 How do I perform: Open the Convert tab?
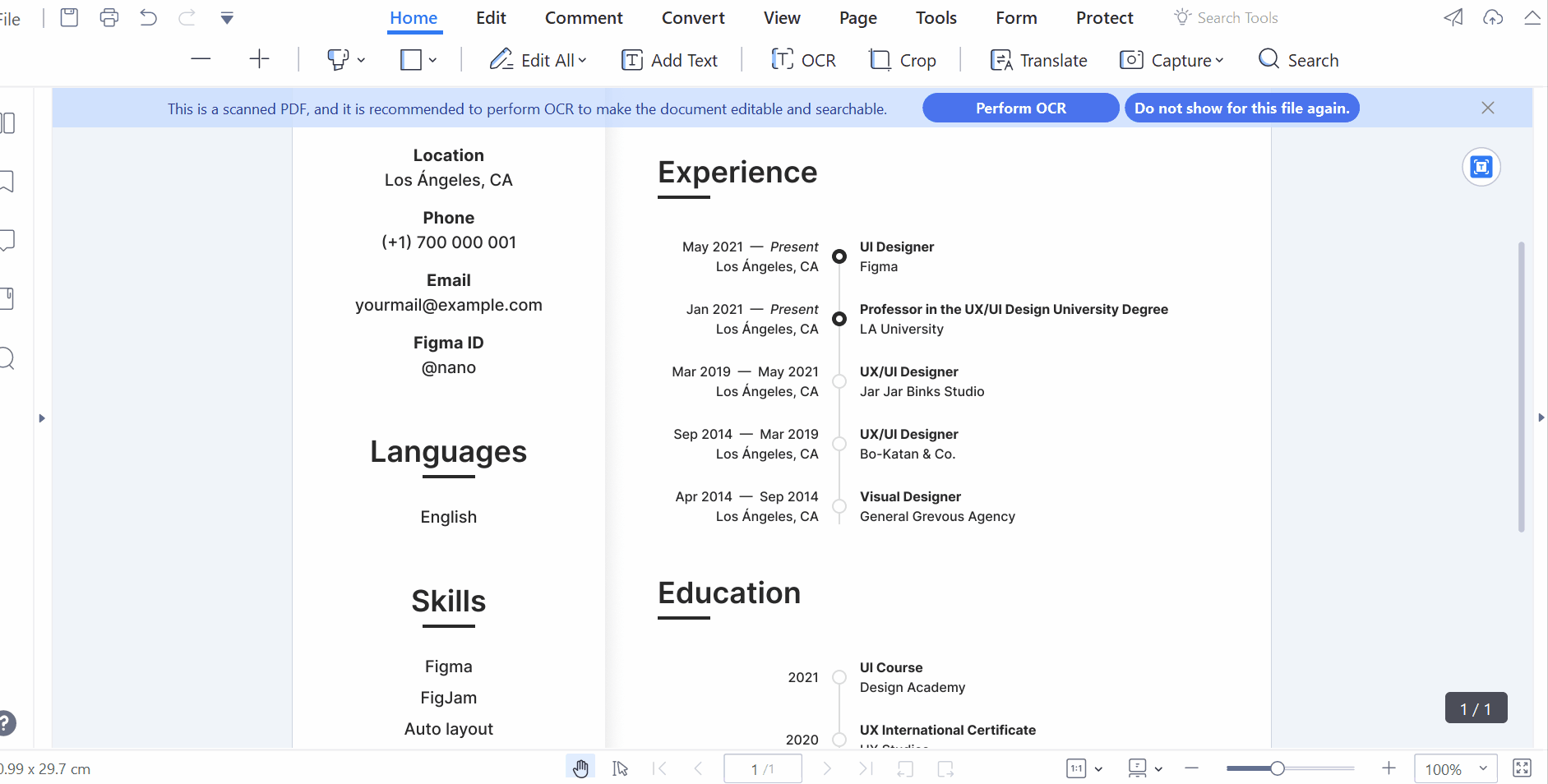pos(693,18)
